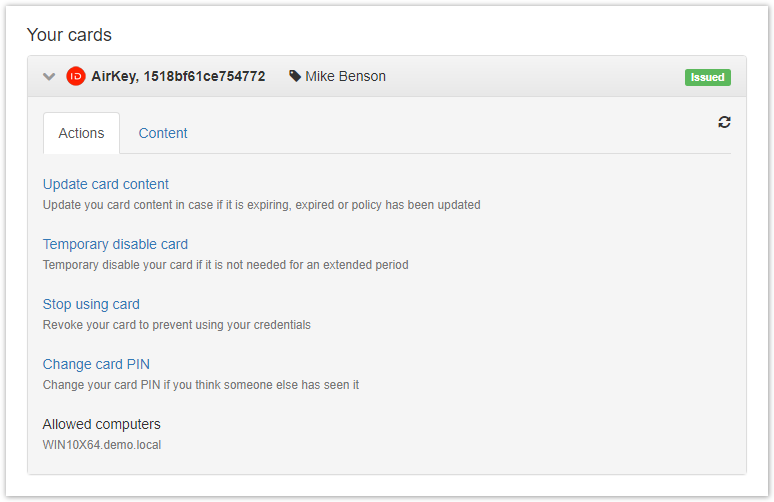Open the Content tab

tap(163, 133)
